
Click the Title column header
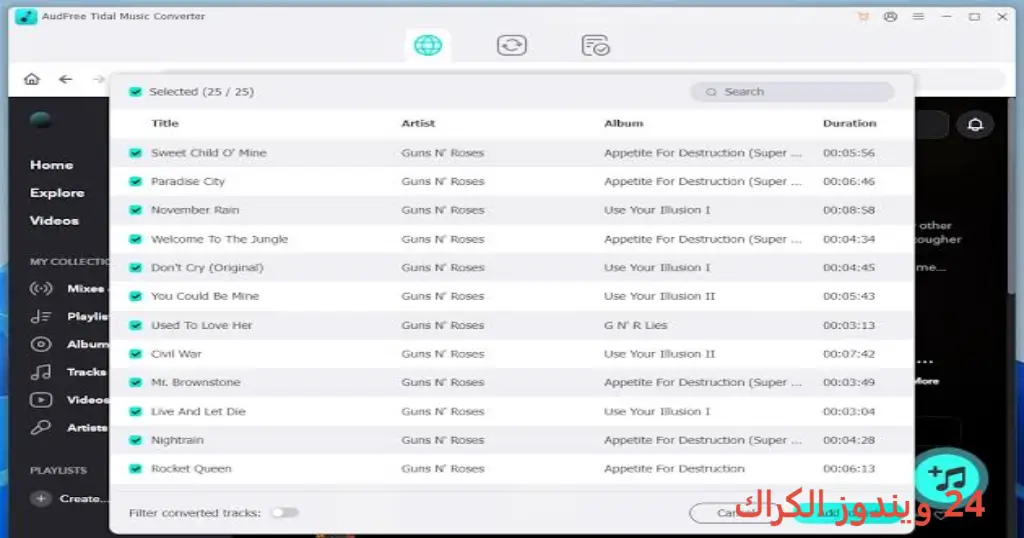click(x=165, y=123)
